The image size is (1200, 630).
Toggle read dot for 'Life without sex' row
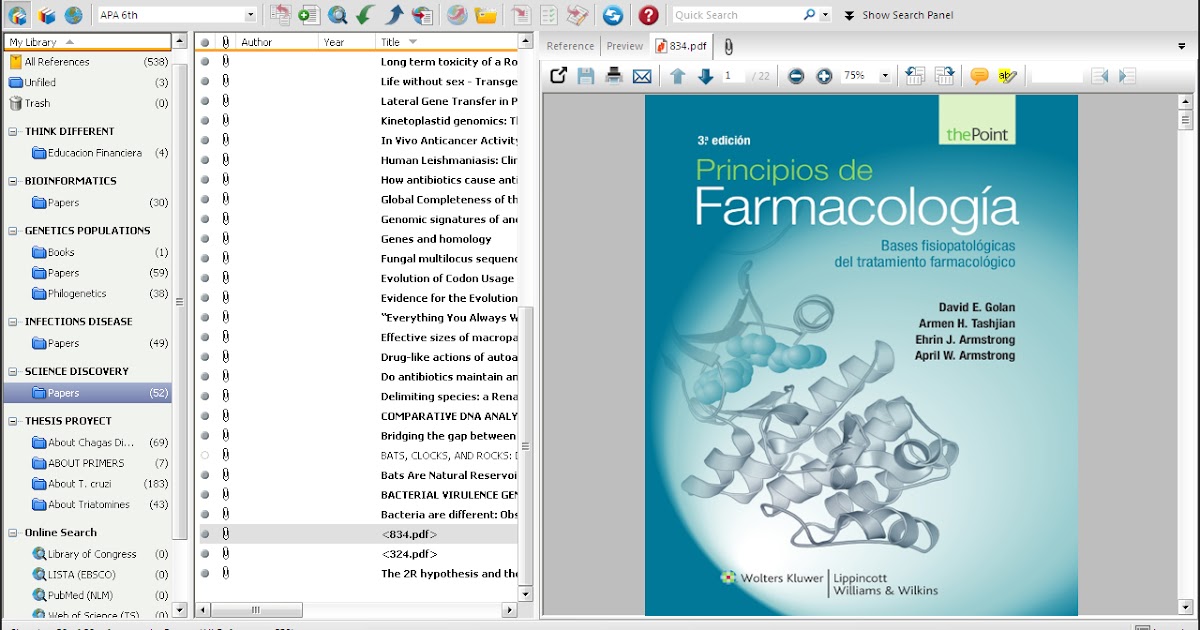205,81
